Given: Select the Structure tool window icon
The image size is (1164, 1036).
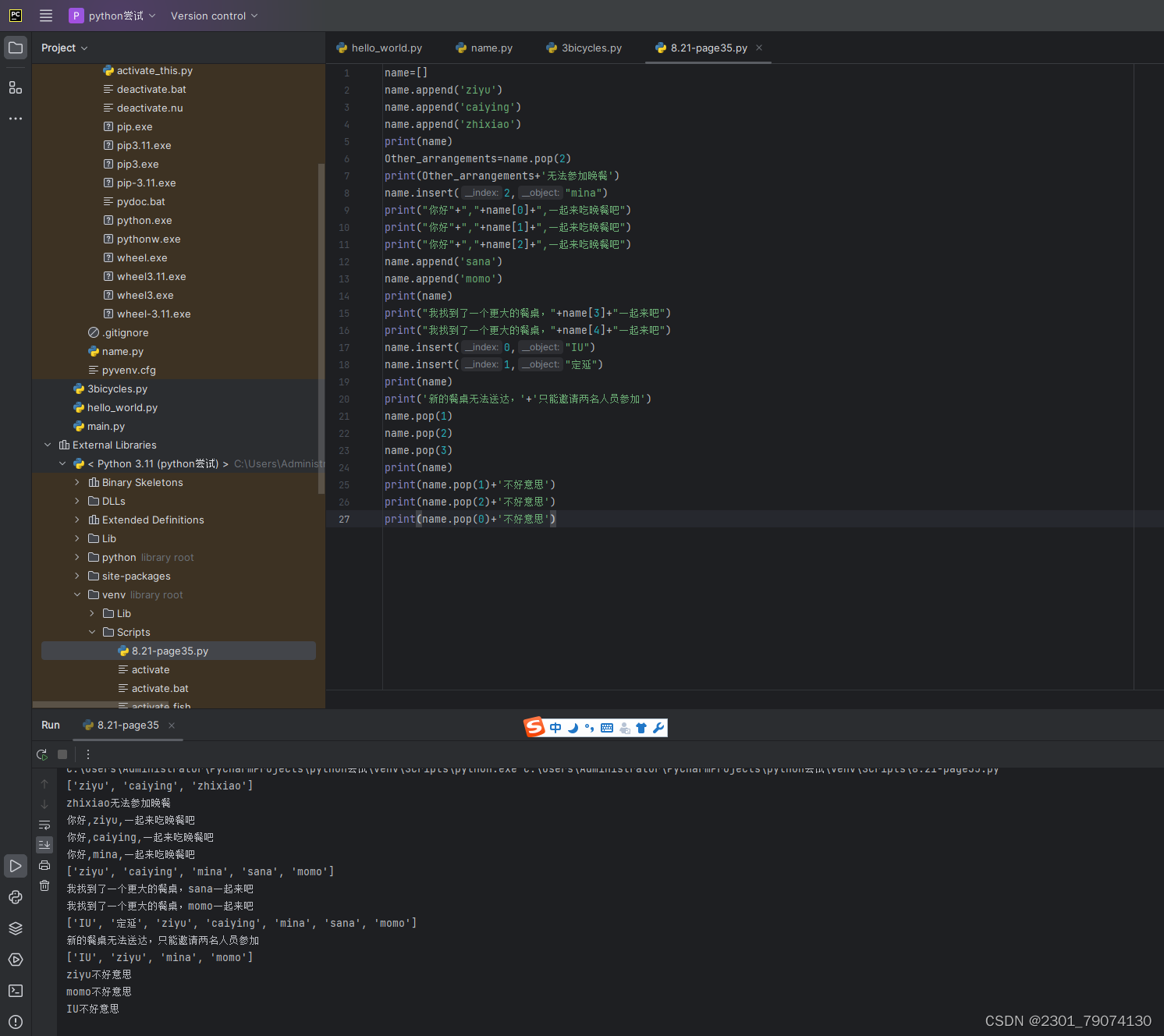Looking at the screenshot, I should [x=16, y=87].
